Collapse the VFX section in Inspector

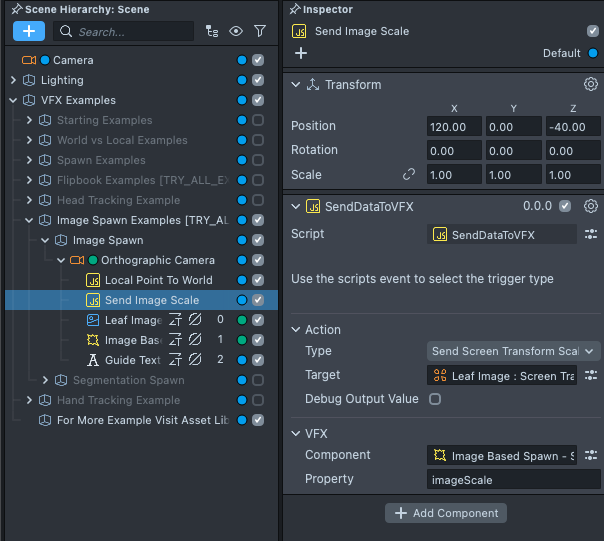pos(296,434)
